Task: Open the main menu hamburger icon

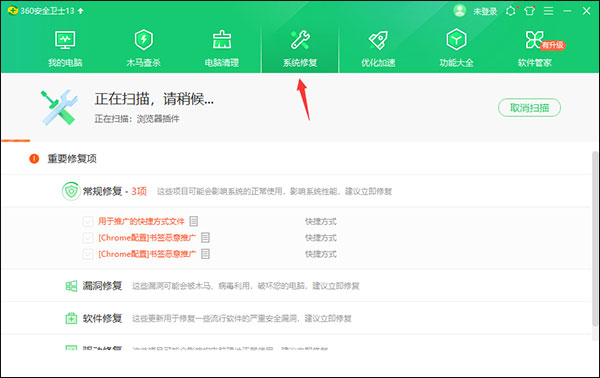Action: [548, 11]
